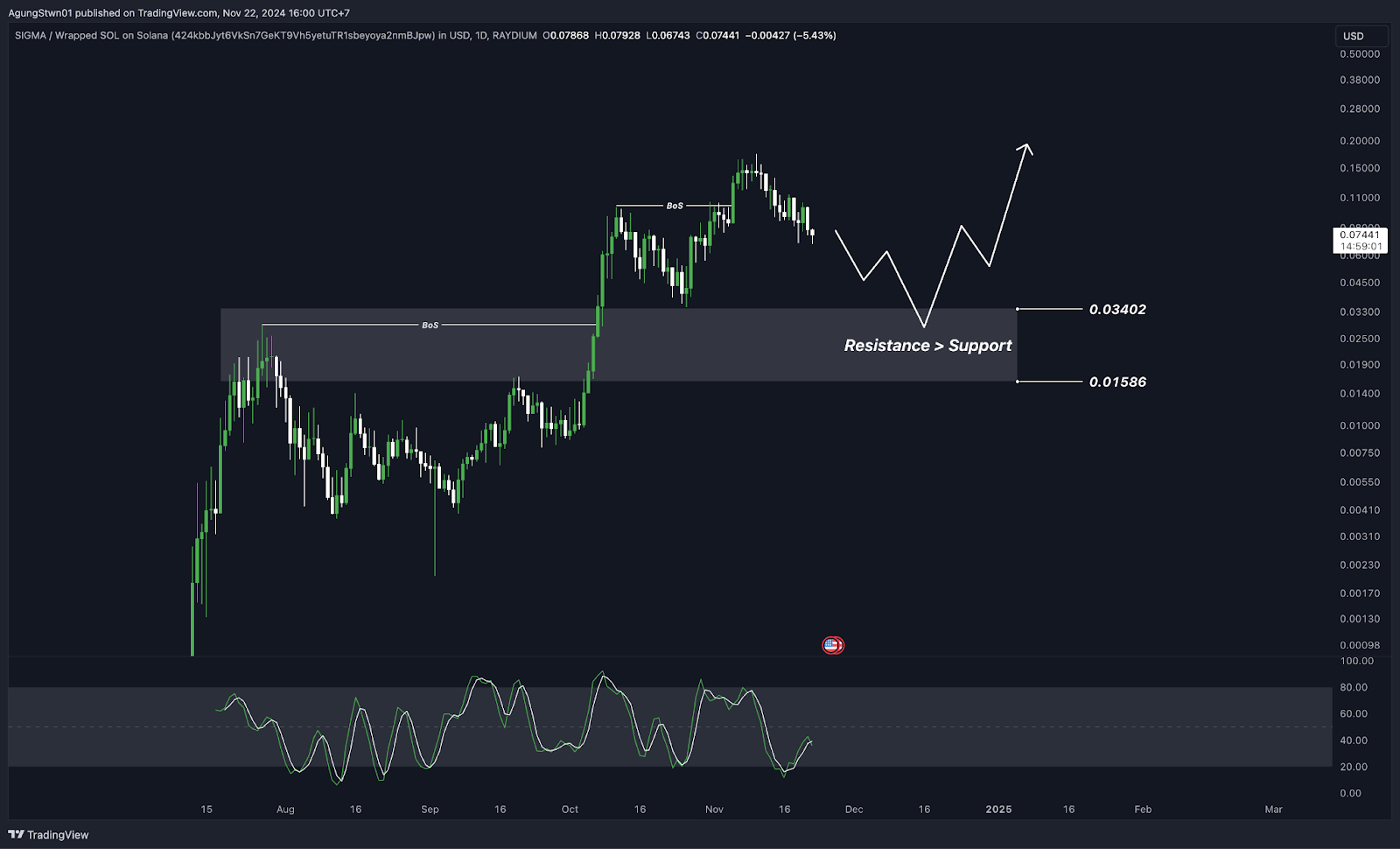
Task: Click the 0.00098 price axis label
Action: (x=1360, y=645)
